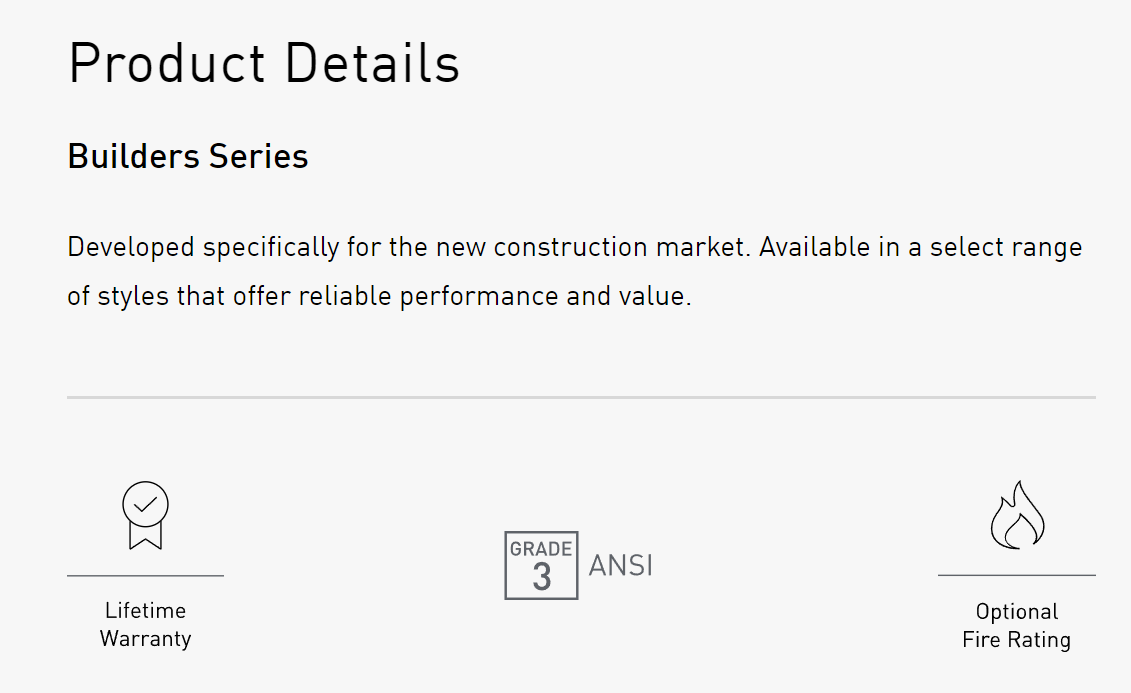Select the ANSI text beside grade badge

point(620,565)
